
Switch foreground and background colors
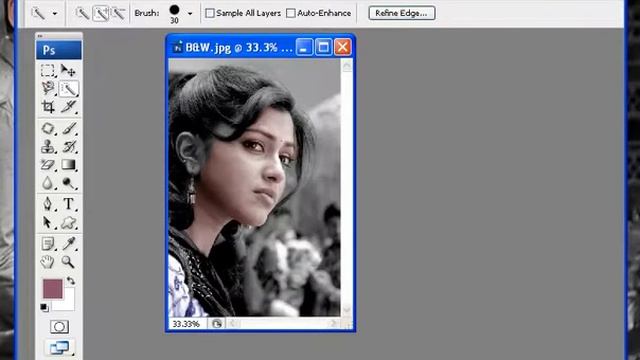(x=71, y=280)
